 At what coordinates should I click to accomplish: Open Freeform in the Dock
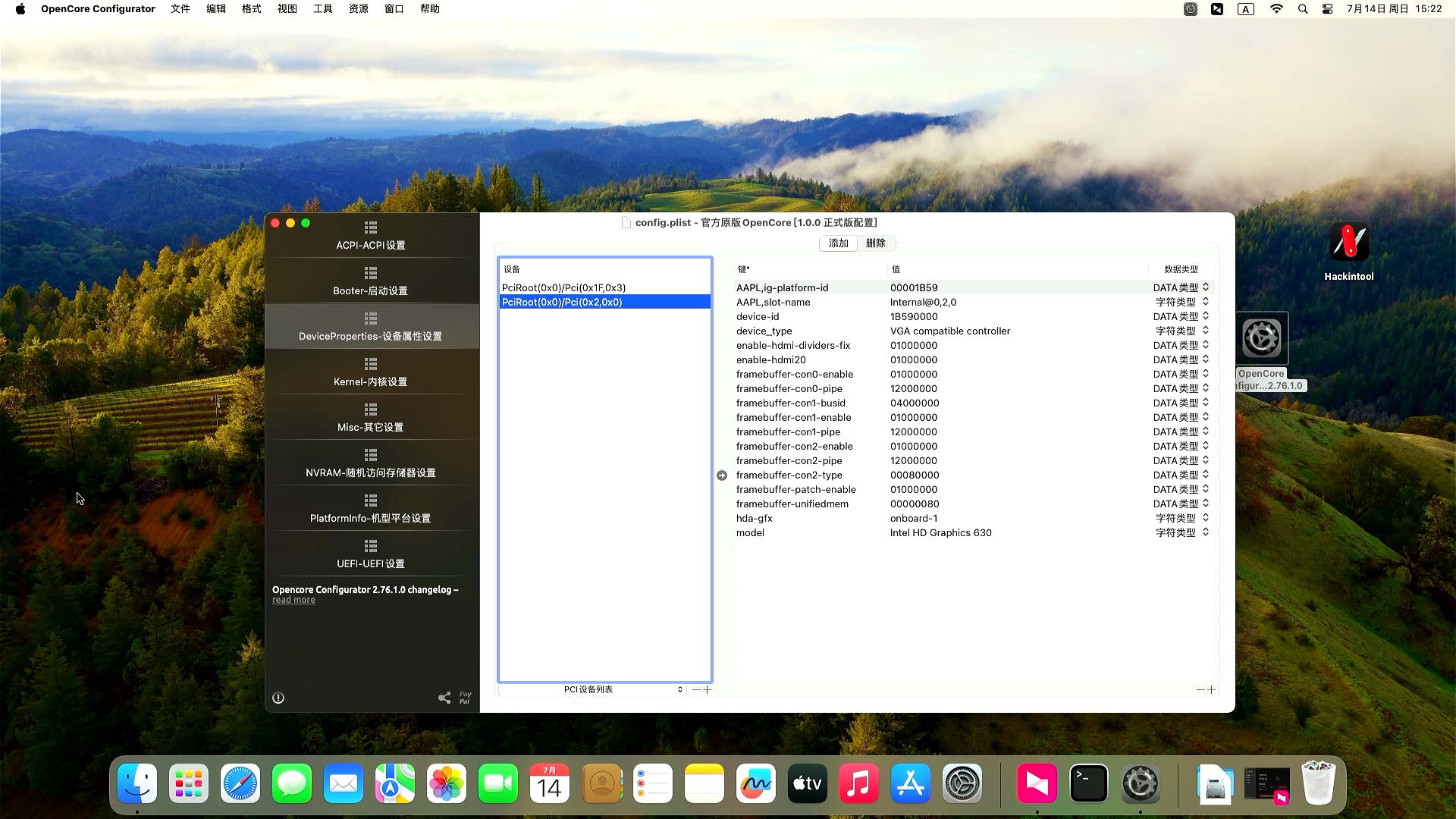(756, 783)
